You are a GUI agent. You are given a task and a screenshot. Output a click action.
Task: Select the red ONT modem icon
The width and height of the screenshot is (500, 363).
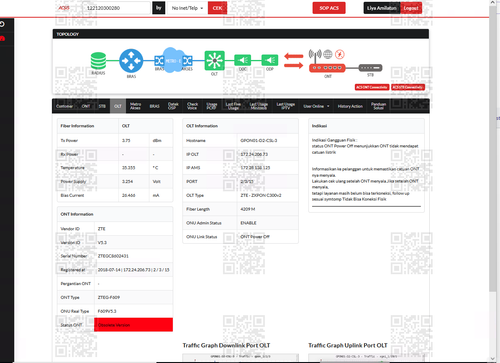pyautogui.click(x=327, y=68)
